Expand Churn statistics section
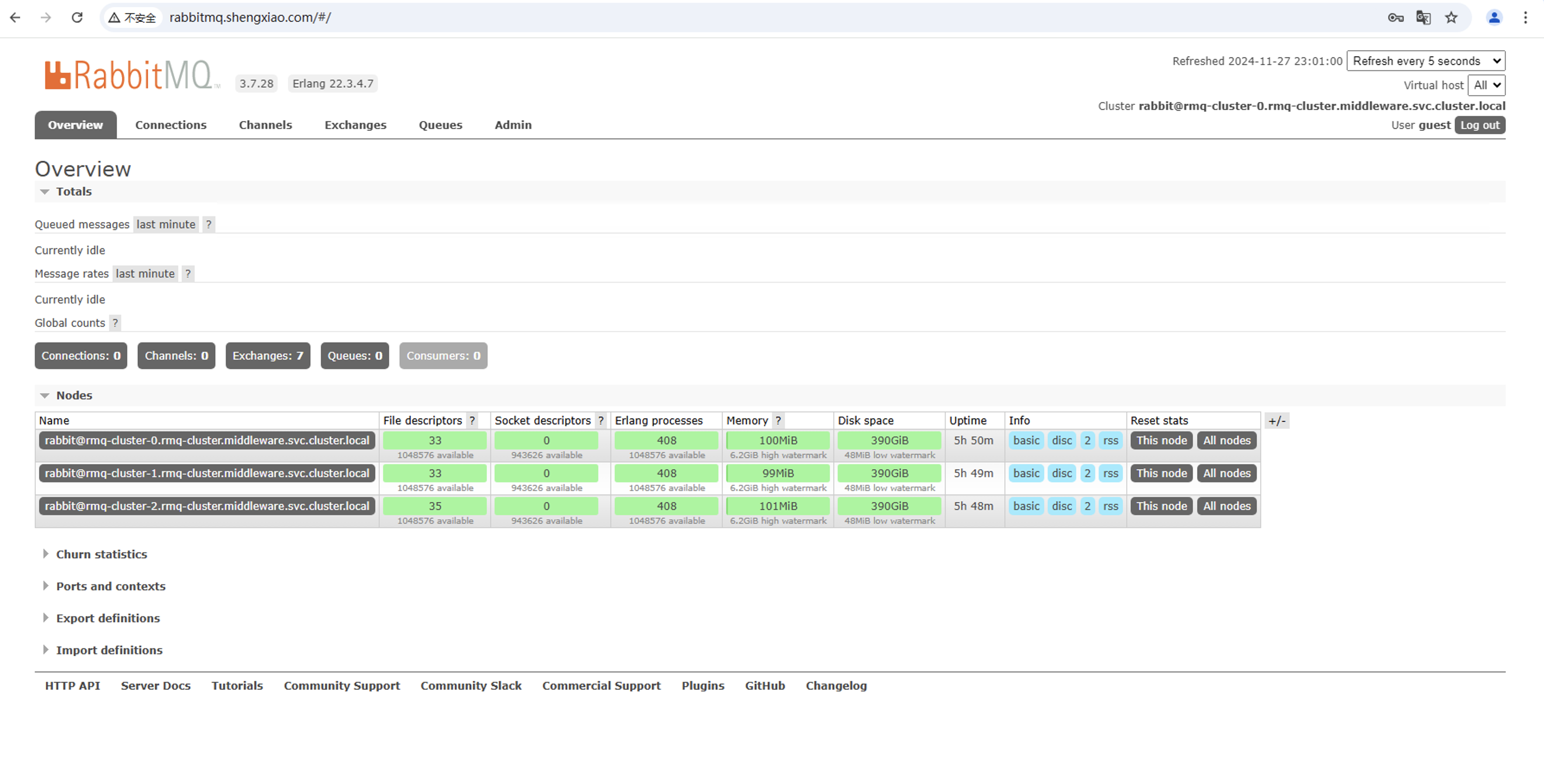Screen dimensions: 1544x784 point(101,554)
